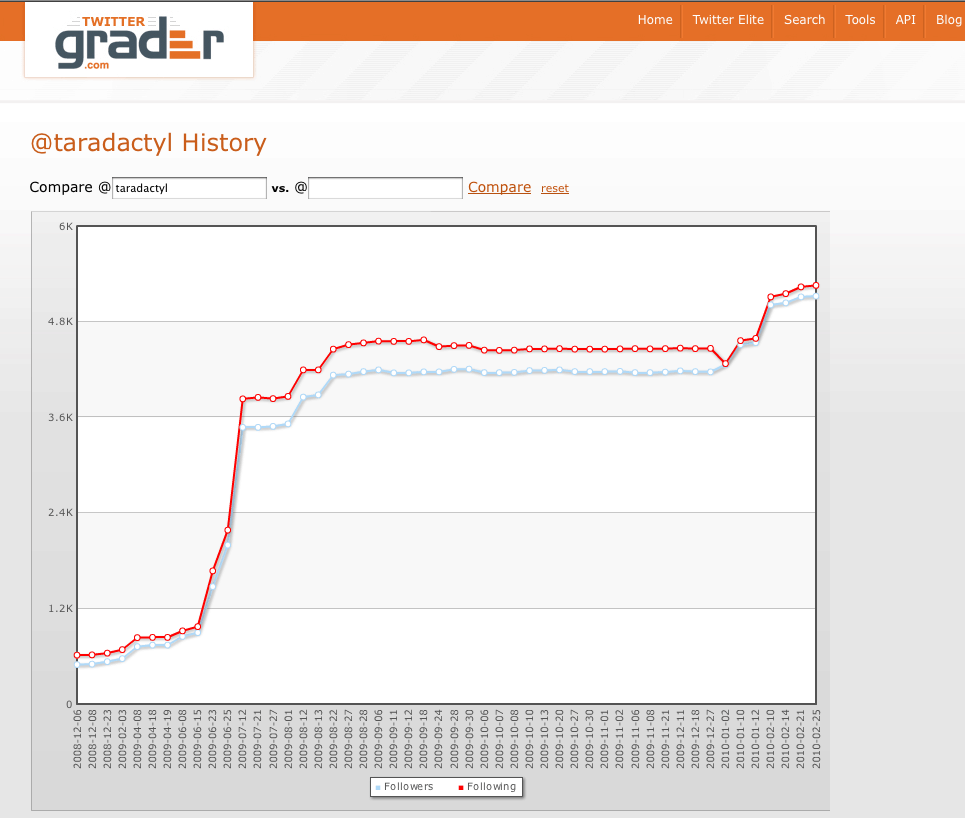Visit the Blog link in header
This screenshot has width=965, height=818.
click(948, 20)
